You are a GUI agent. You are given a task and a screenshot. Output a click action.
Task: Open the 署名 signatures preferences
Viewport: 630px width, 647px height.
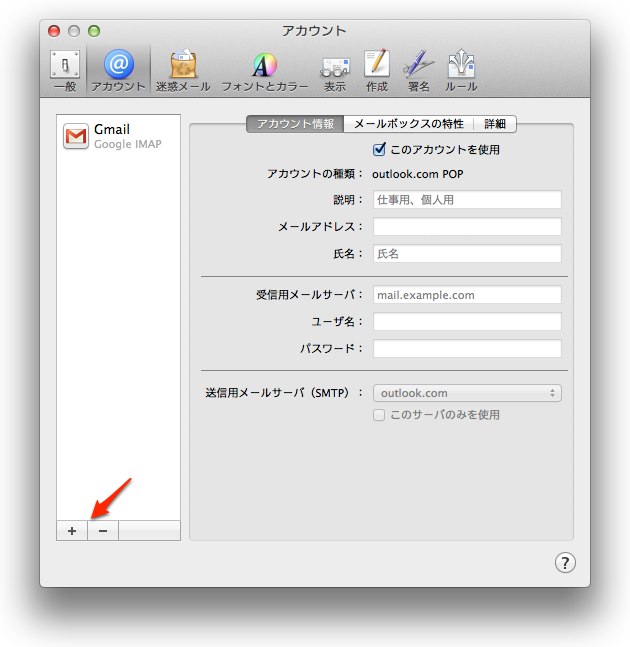[418, 70]
